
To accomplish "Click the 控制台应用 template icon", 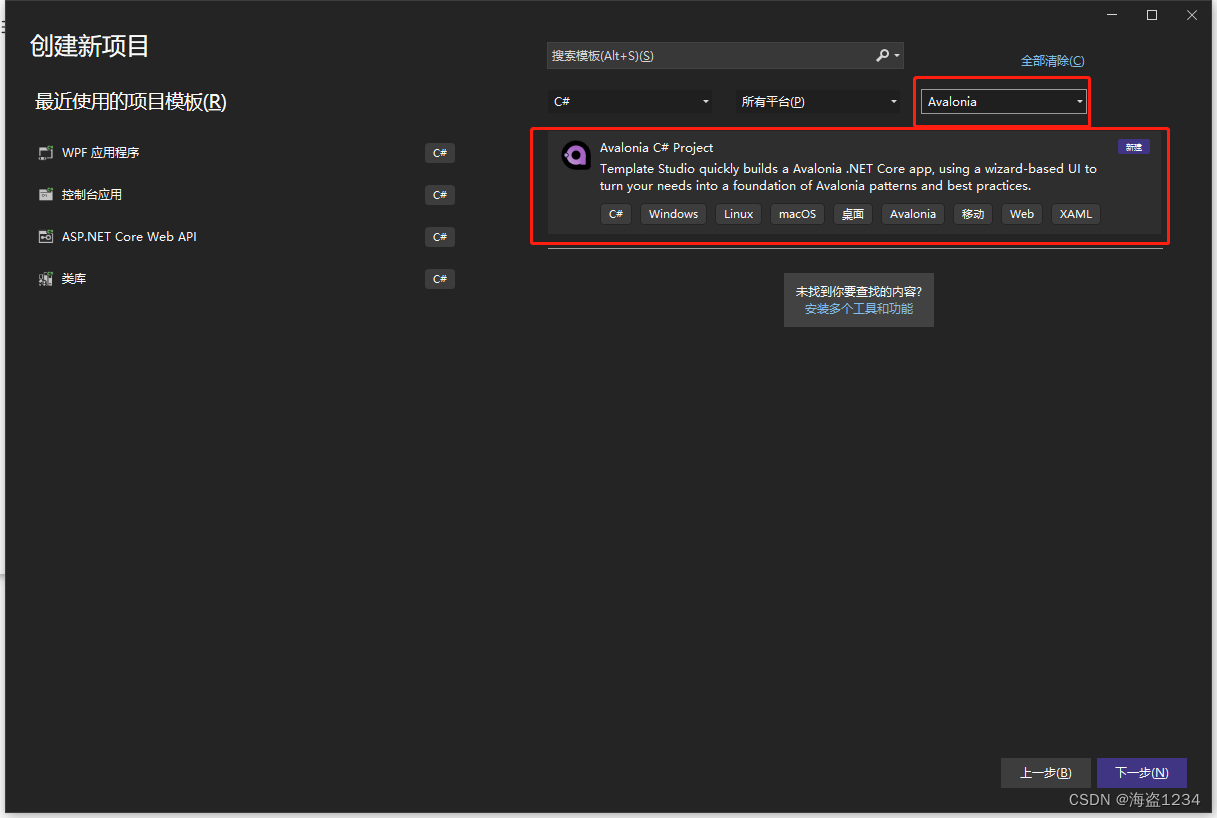I will click(45, 195).
